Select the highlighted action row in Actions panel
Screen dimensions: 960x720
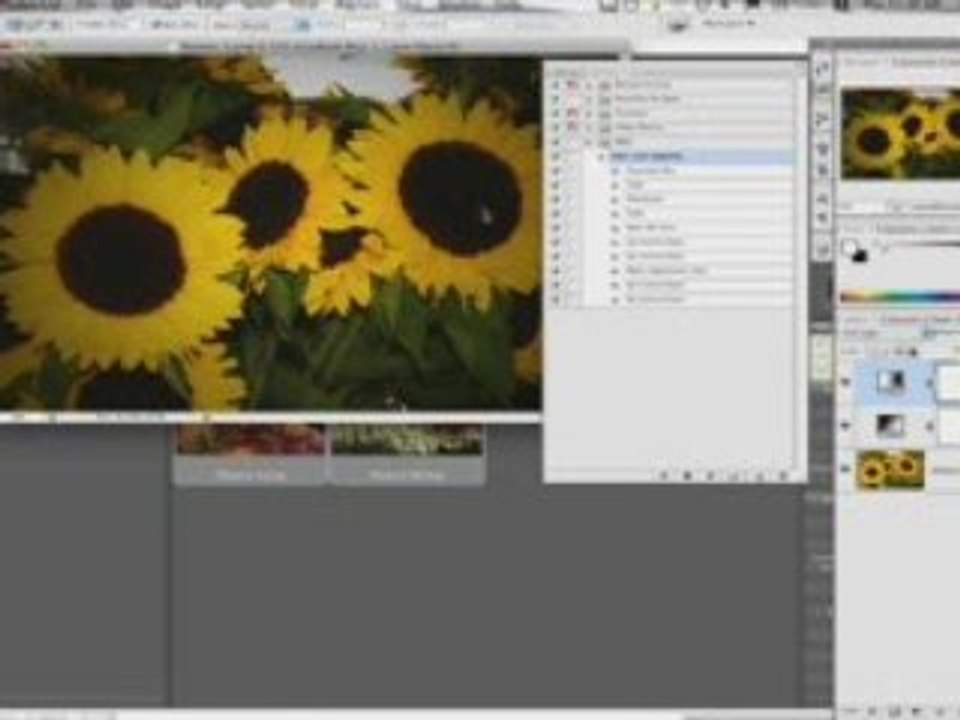coord(701,157)
